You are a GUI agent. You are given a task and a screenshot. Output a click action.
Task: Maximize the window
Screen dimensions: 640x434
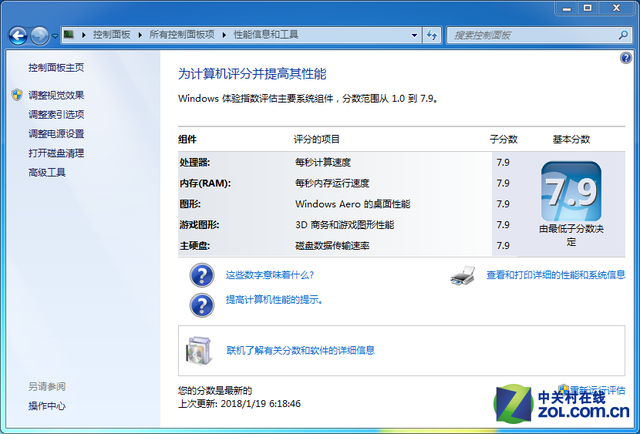(587, 8)
